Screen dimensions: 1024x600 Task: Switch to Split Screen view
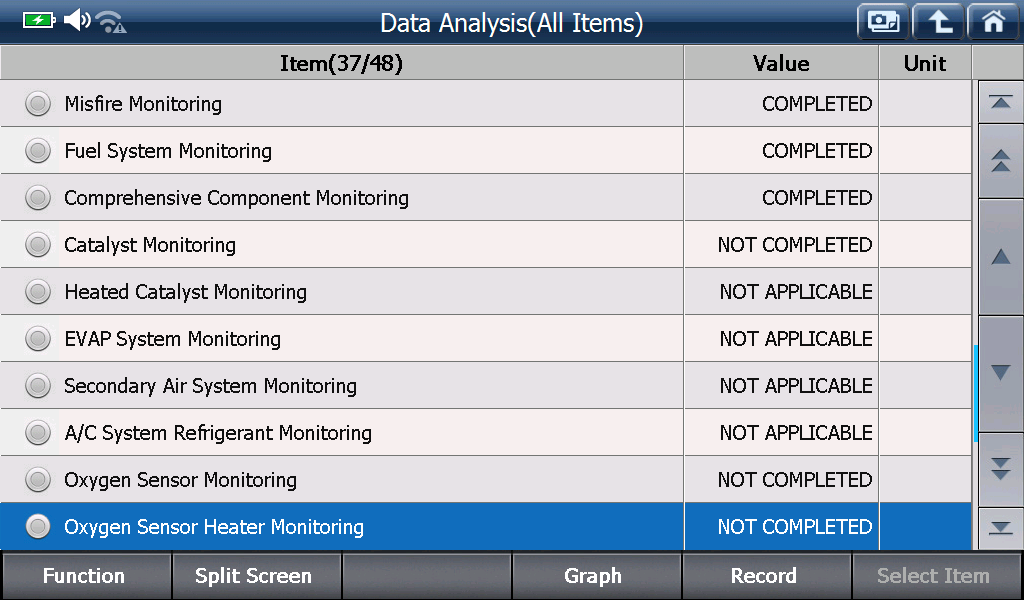click(x=256, y=576)
